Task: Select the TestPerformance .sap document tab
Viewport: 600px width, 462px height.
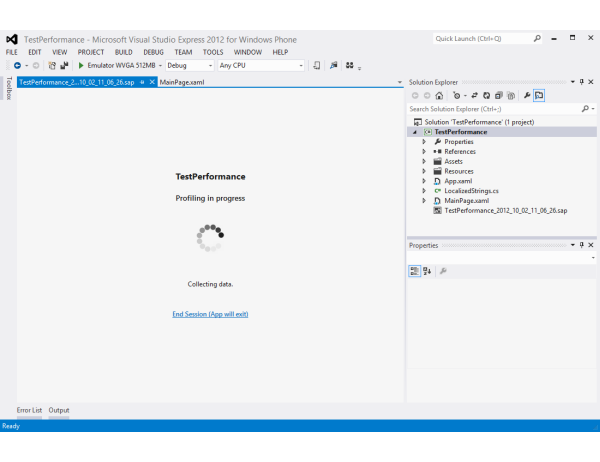Action: click(x=77, y=82)
